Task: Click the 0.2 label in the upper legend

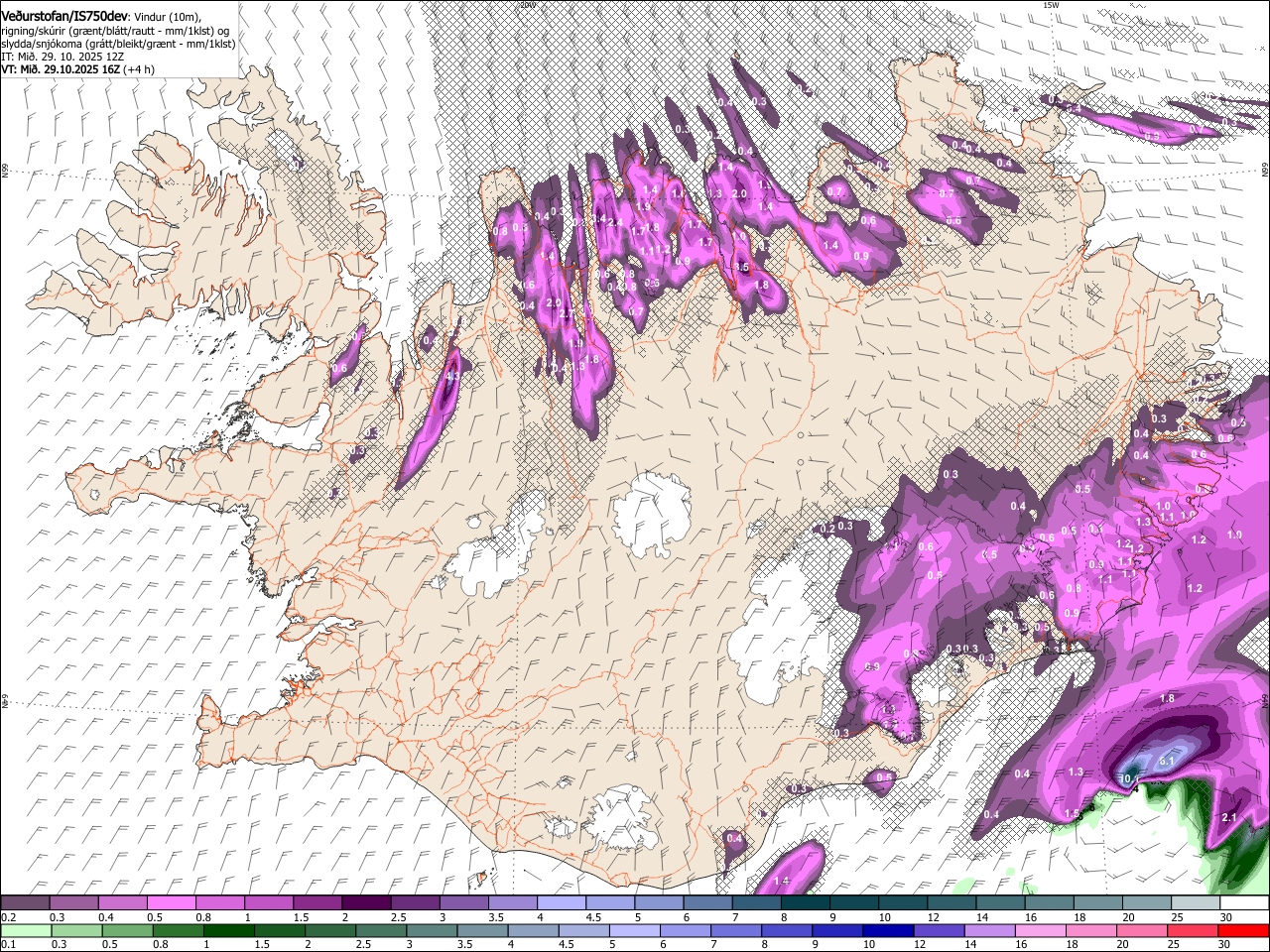Action: (9, 917)
